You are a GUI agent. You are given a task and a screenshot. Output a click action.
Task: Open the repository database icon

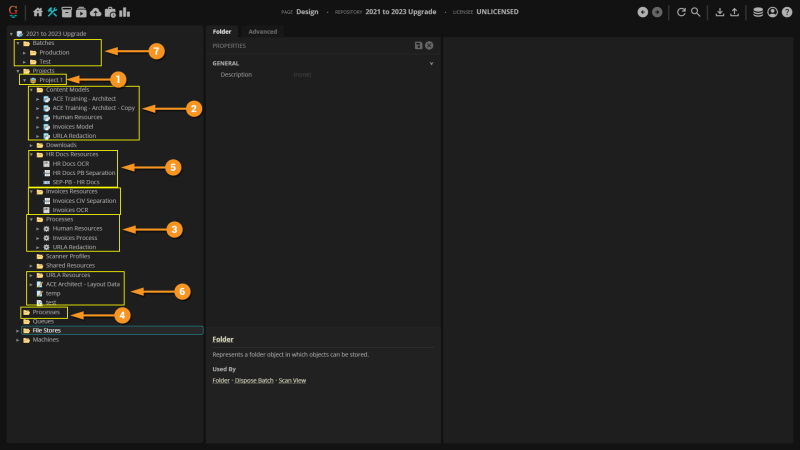[x=758, y=12]
